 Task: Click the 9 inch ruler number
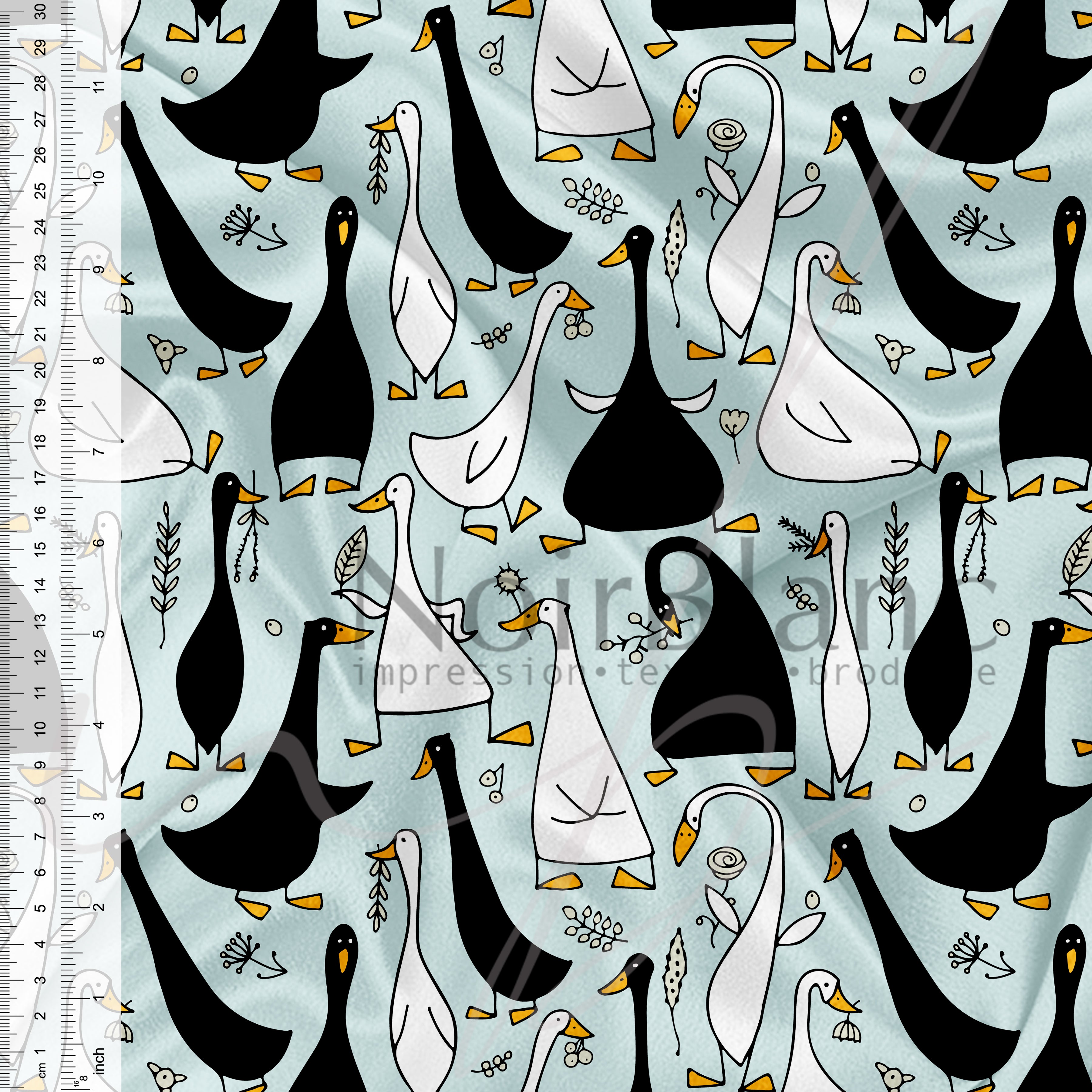coord(99,270)
